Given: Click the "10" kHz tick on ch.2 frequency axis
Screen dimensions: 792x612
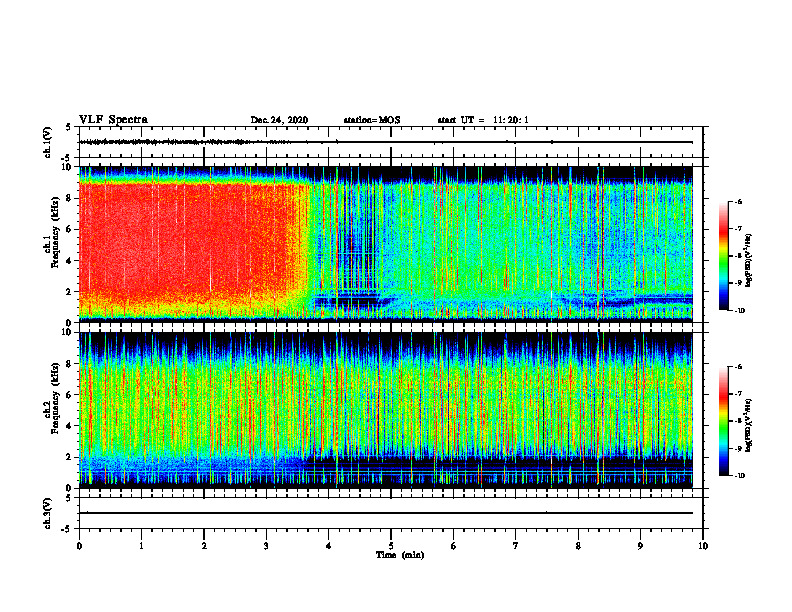Looking at the screenshot, I should tap(67, 332).
